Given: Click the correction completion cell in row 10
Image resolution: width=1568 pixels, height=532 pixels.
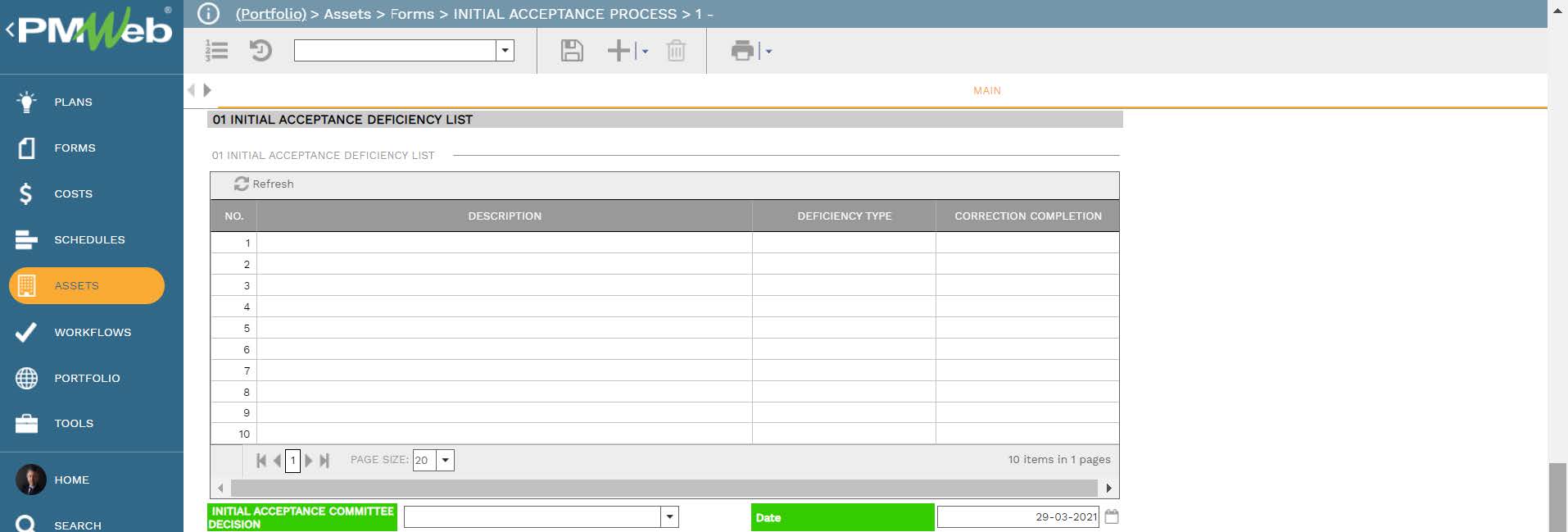Looking at the screenshot, I should 1028,434.
